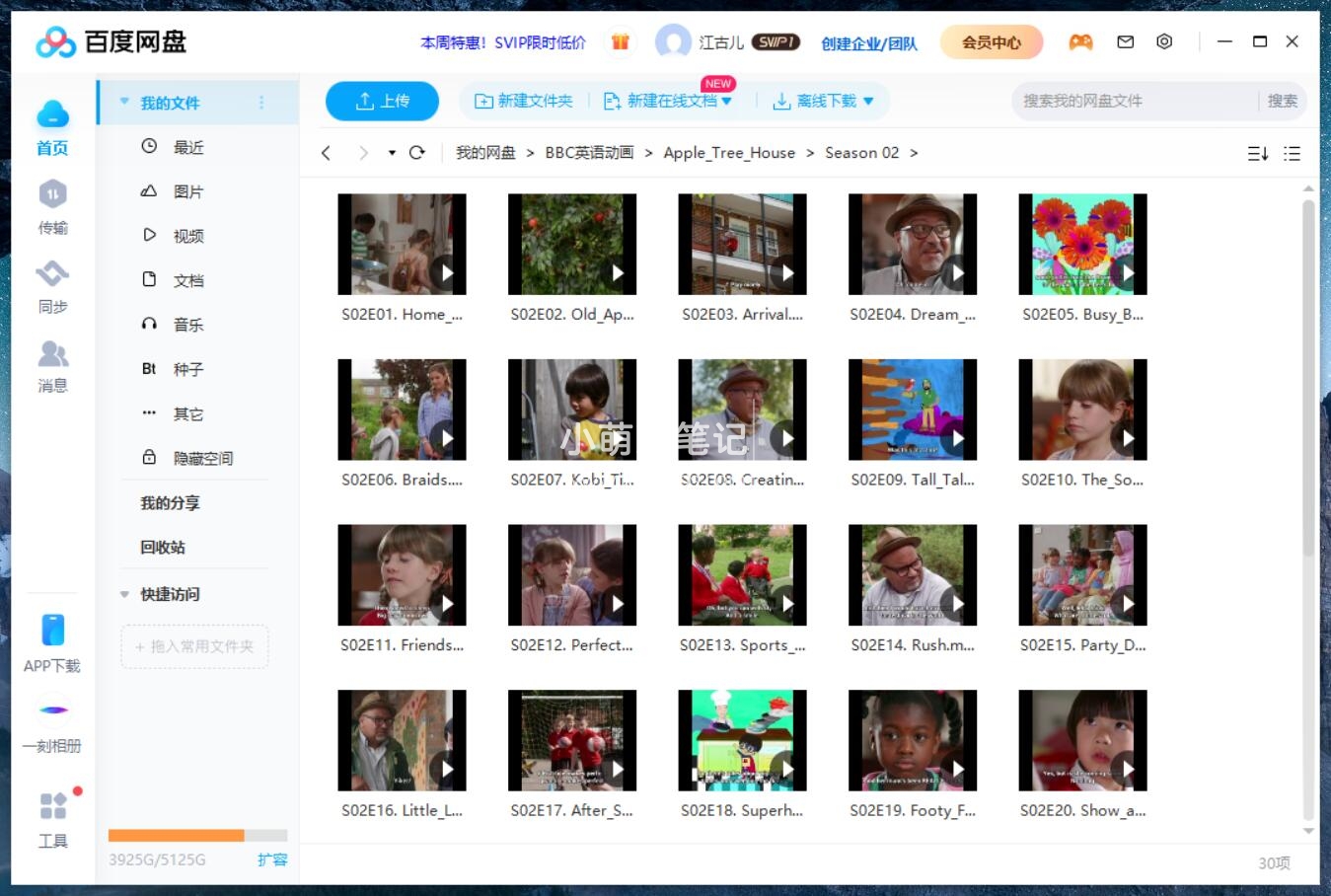Collapse the 我的文件 section
Image resolution: width=1331 pixels, height=896 pixels.
[124, 102]
